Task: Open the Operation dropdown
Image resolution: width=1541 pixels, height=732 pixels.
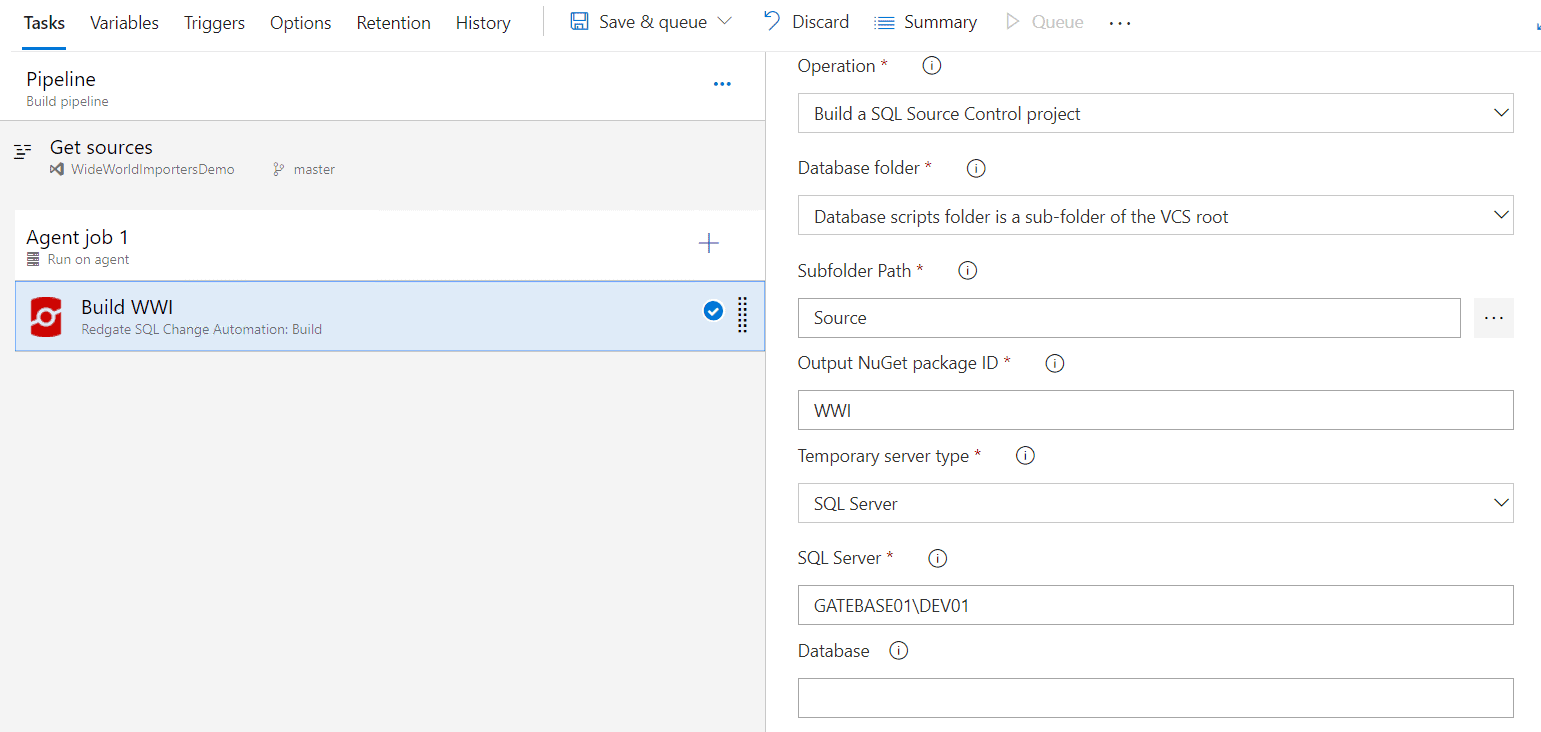Action: click(1155, 113)
